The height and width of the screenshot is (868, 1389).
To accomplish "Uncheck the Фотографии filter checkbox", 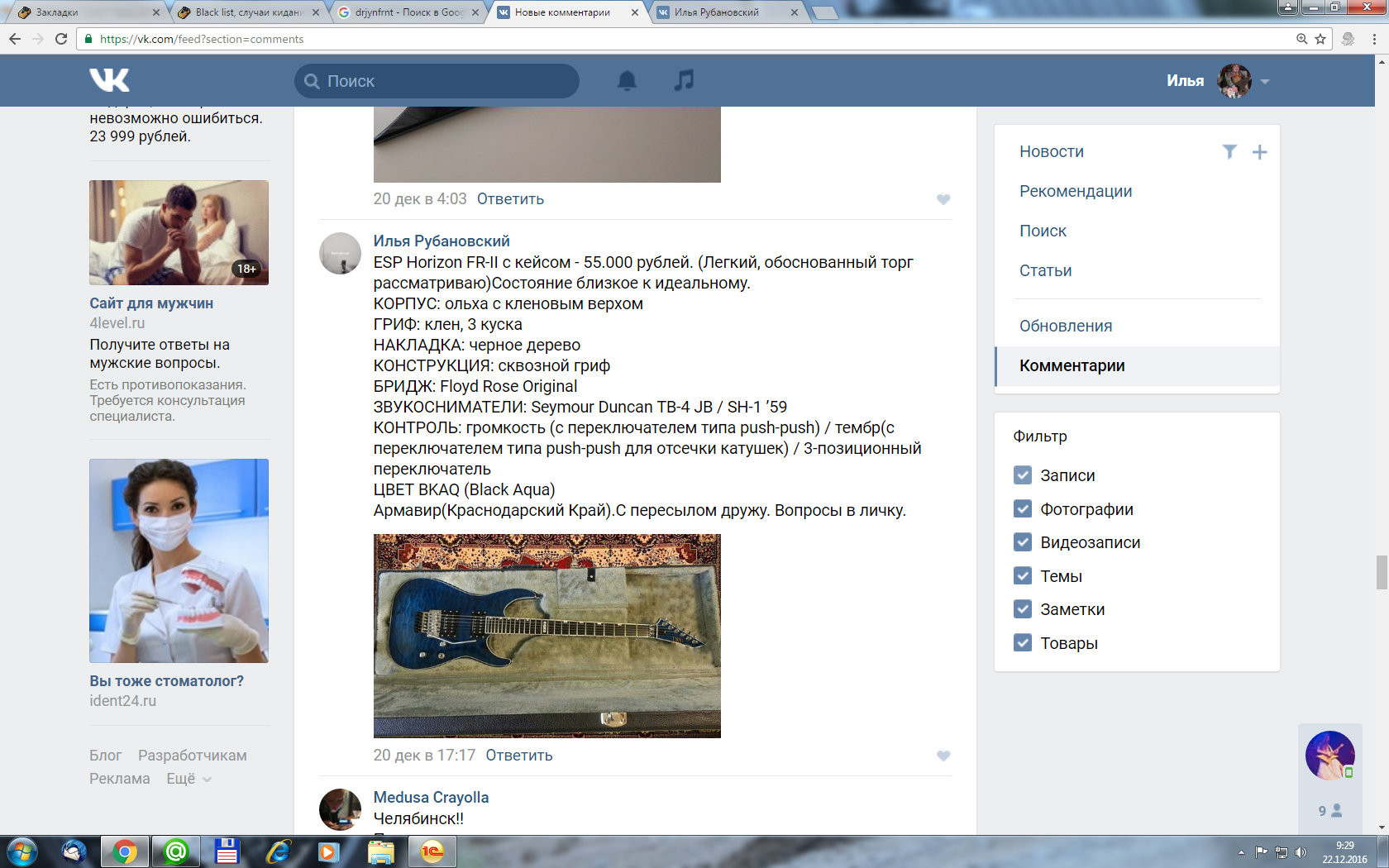I will (1023, 509).
